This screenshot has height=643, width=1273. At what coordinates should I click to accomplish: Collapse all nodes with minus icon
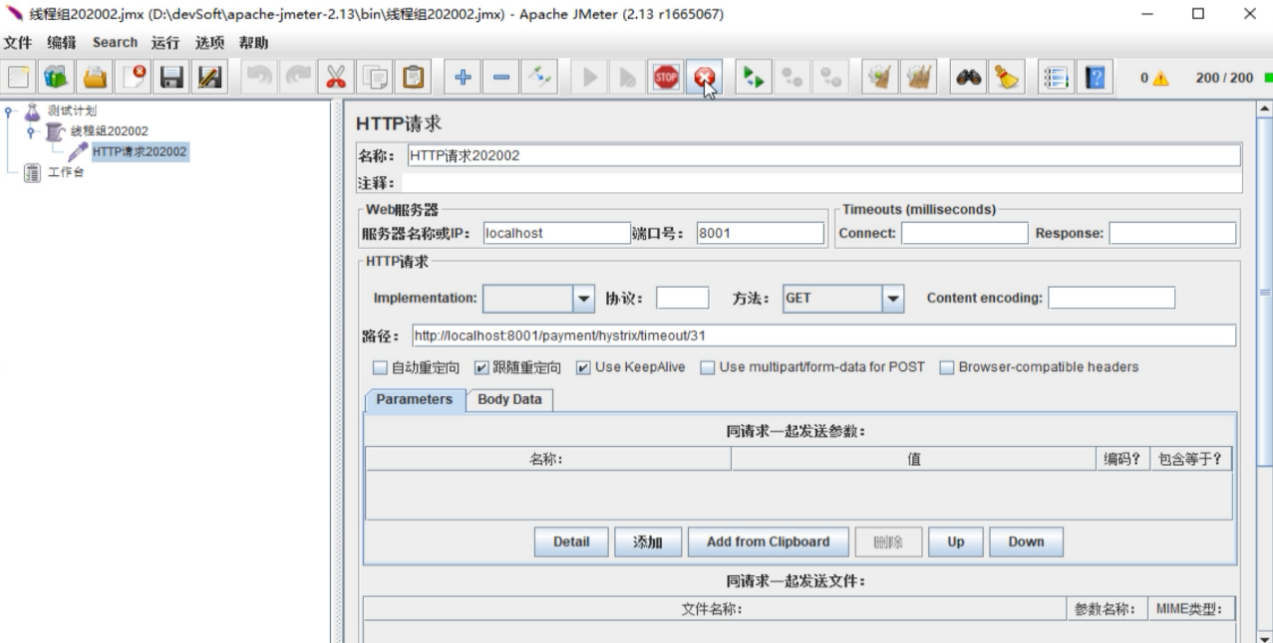pos(502,77)
